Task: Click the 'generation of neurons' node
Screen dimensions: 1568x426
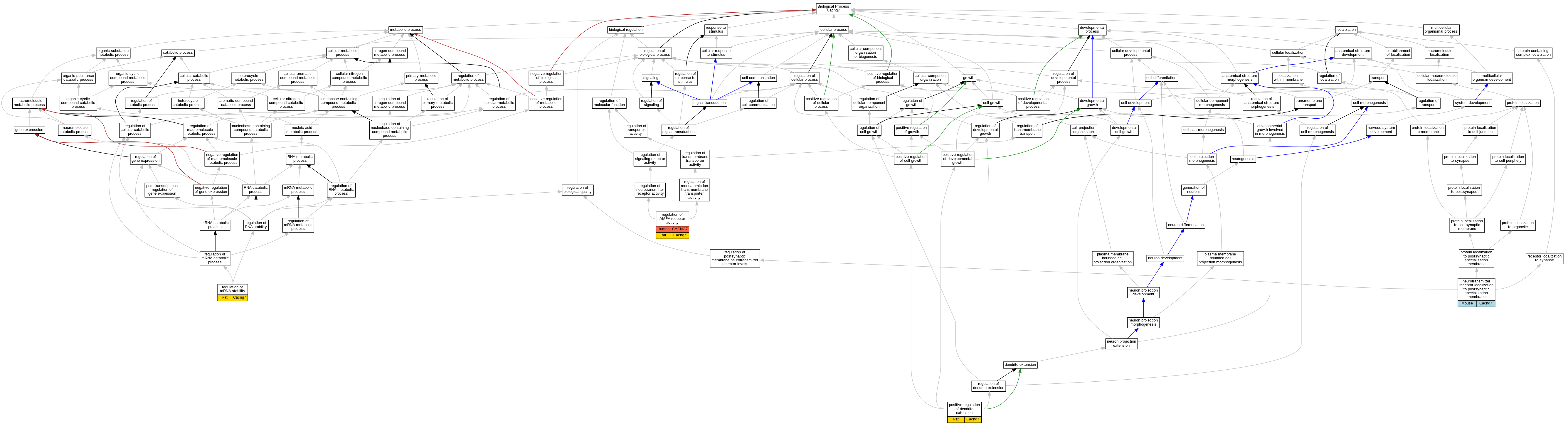Action: [x=1194, y=190]
